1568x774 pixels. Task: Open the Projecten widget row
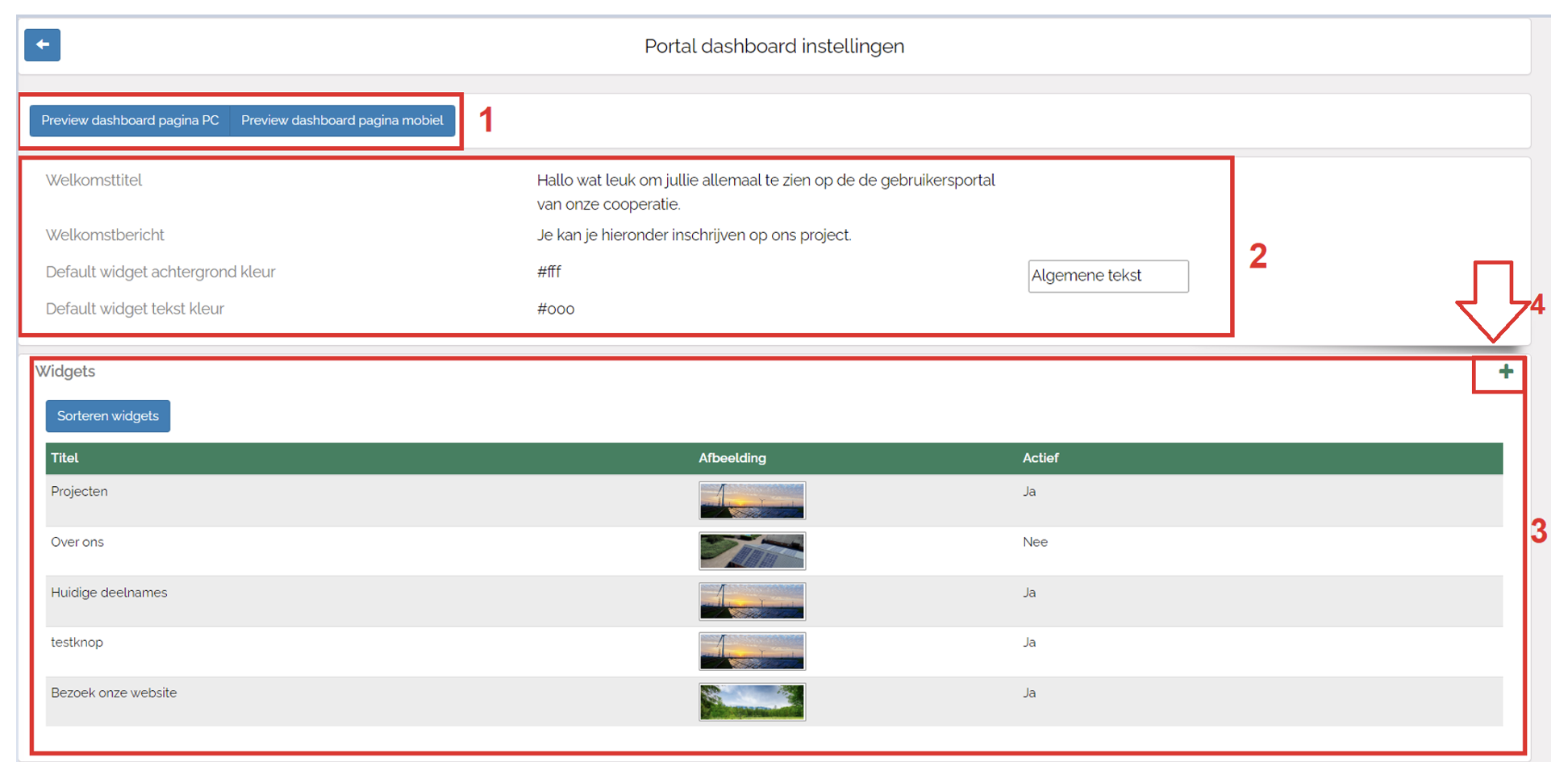pyautogui.click(x=79, y=492)
